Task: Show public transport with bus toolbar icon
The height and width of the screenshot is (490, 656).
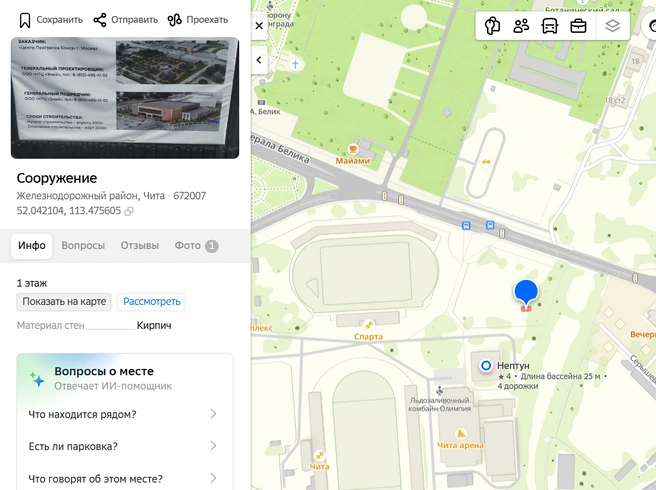Action: 550,26
